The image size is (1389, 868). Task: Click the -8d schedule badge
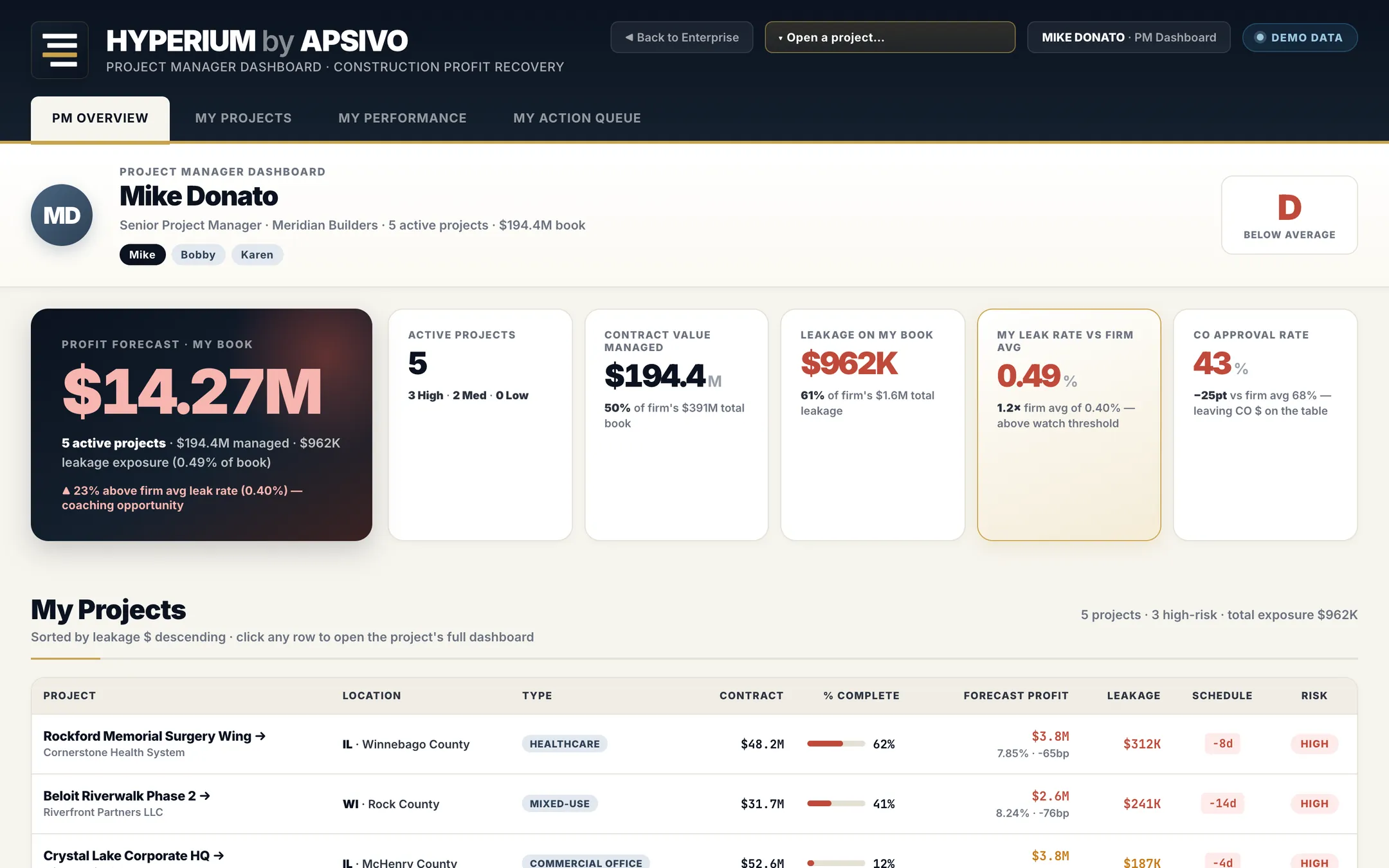[x=1222, y=744]
